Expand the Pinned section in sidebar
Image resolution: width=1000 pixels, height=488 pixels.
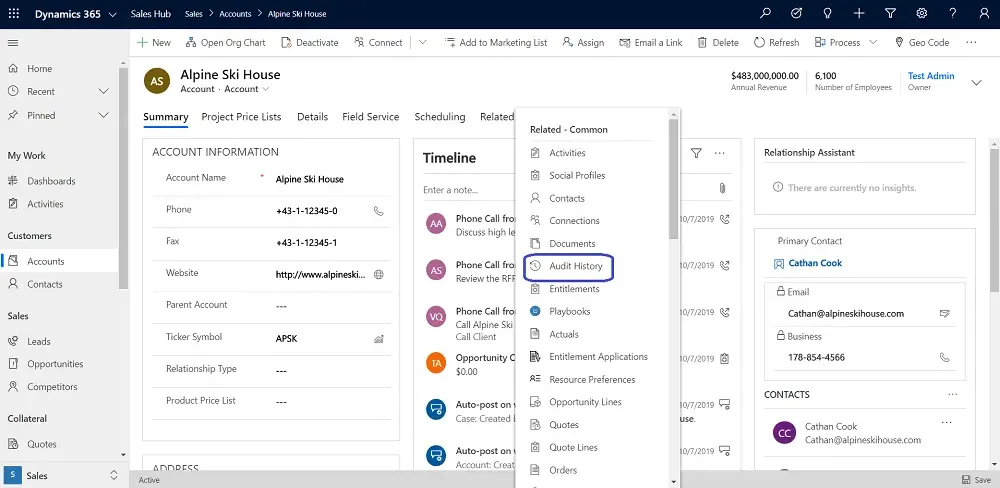tap(103, 115)
